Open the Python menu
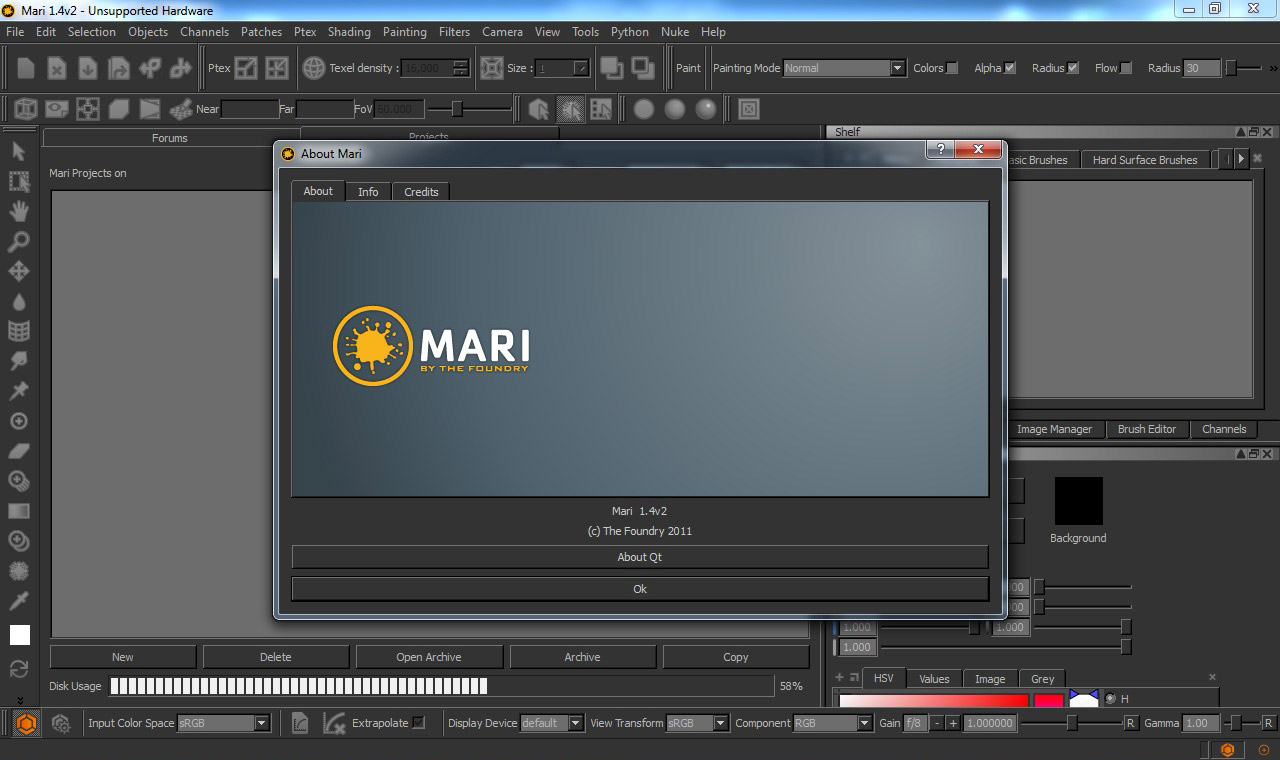 point(630,31)
